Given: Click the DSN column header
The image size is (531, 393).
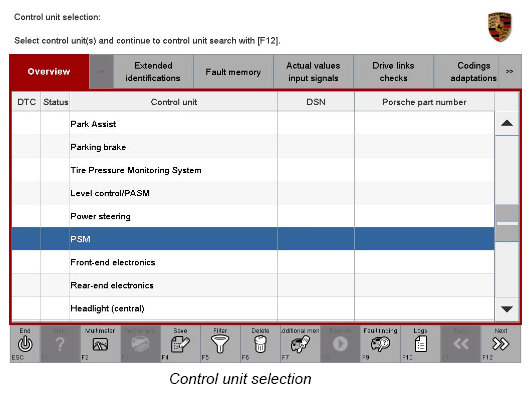Looking at the screenshot, I should [316, 102].
